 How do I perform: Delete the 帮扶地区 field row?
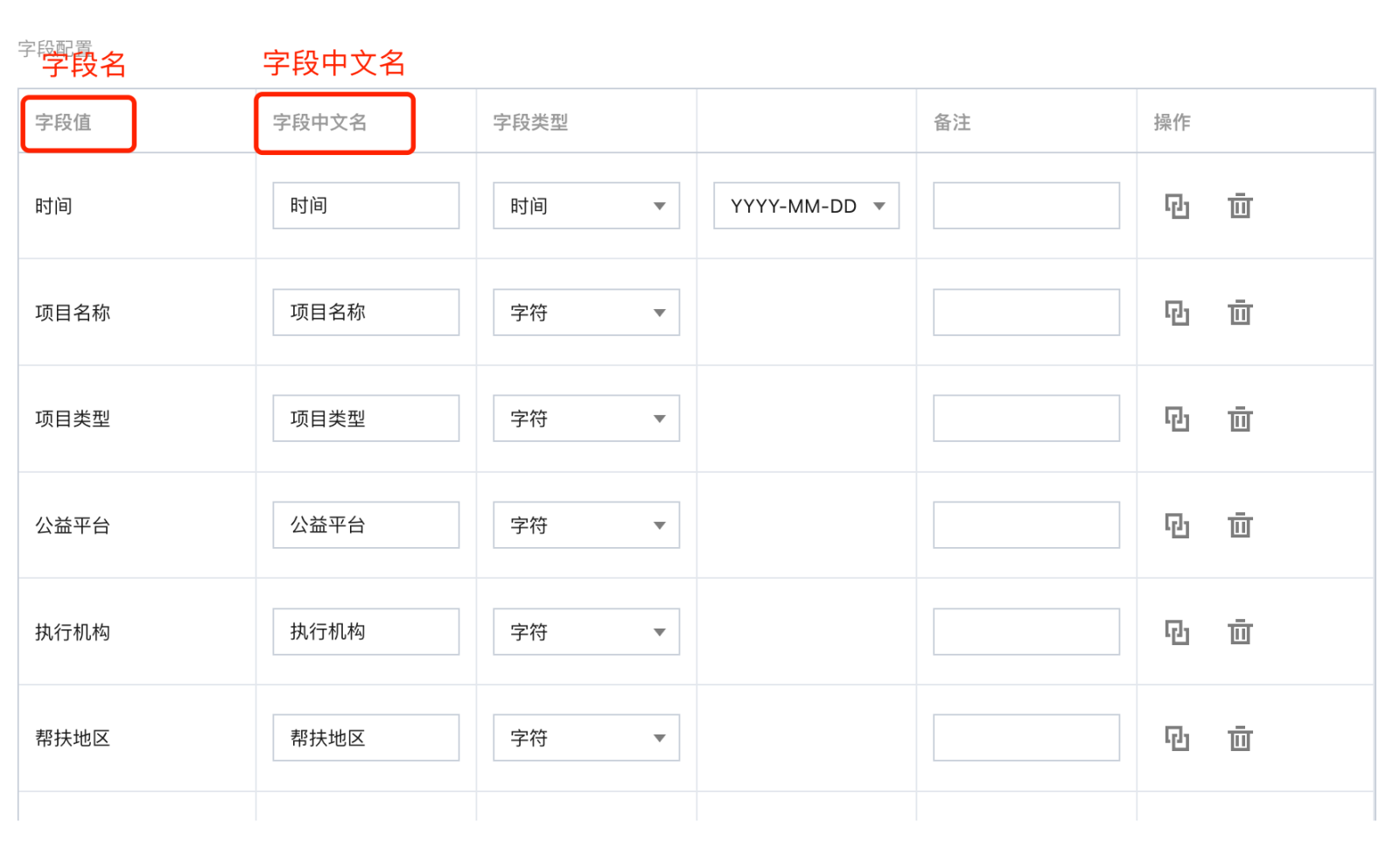coord(1240,738)
